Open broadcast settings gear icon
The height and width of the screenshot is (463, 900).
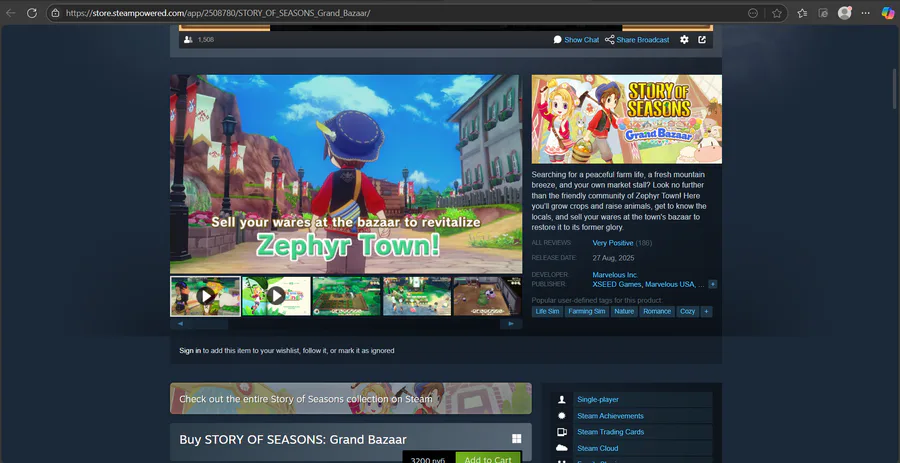coord(684,40)
